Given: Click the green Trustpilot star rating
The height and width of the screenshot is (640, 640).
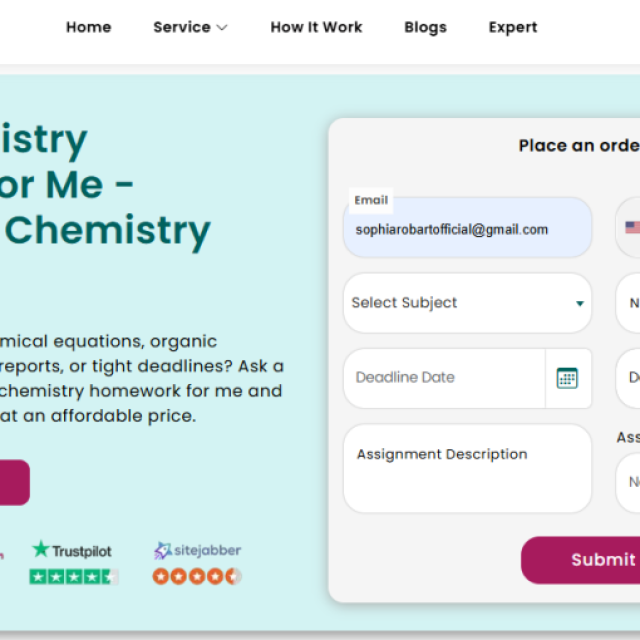Looking at the screenshot, I should [73, 576].
